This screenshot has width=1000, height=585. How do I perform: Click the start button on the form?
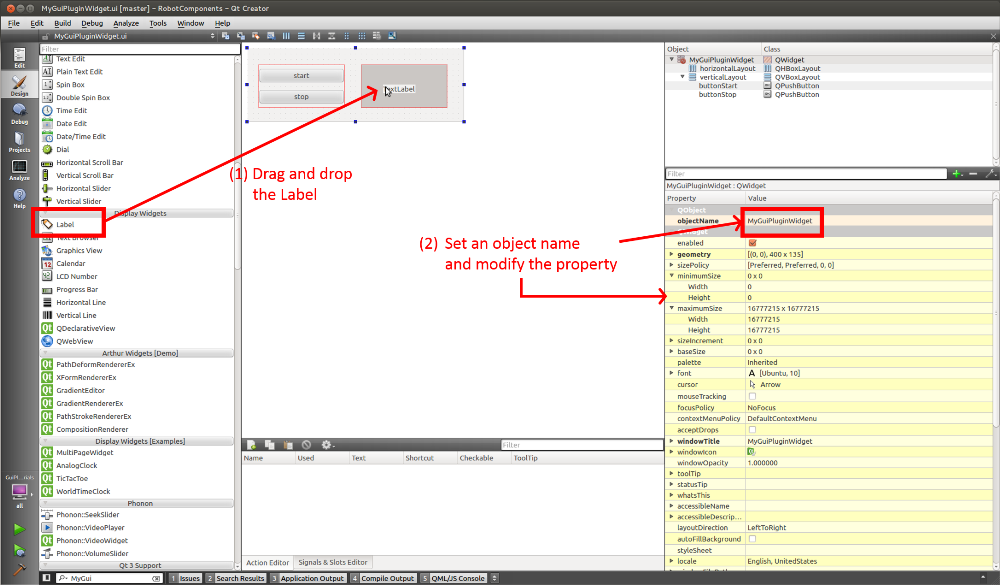301,76
